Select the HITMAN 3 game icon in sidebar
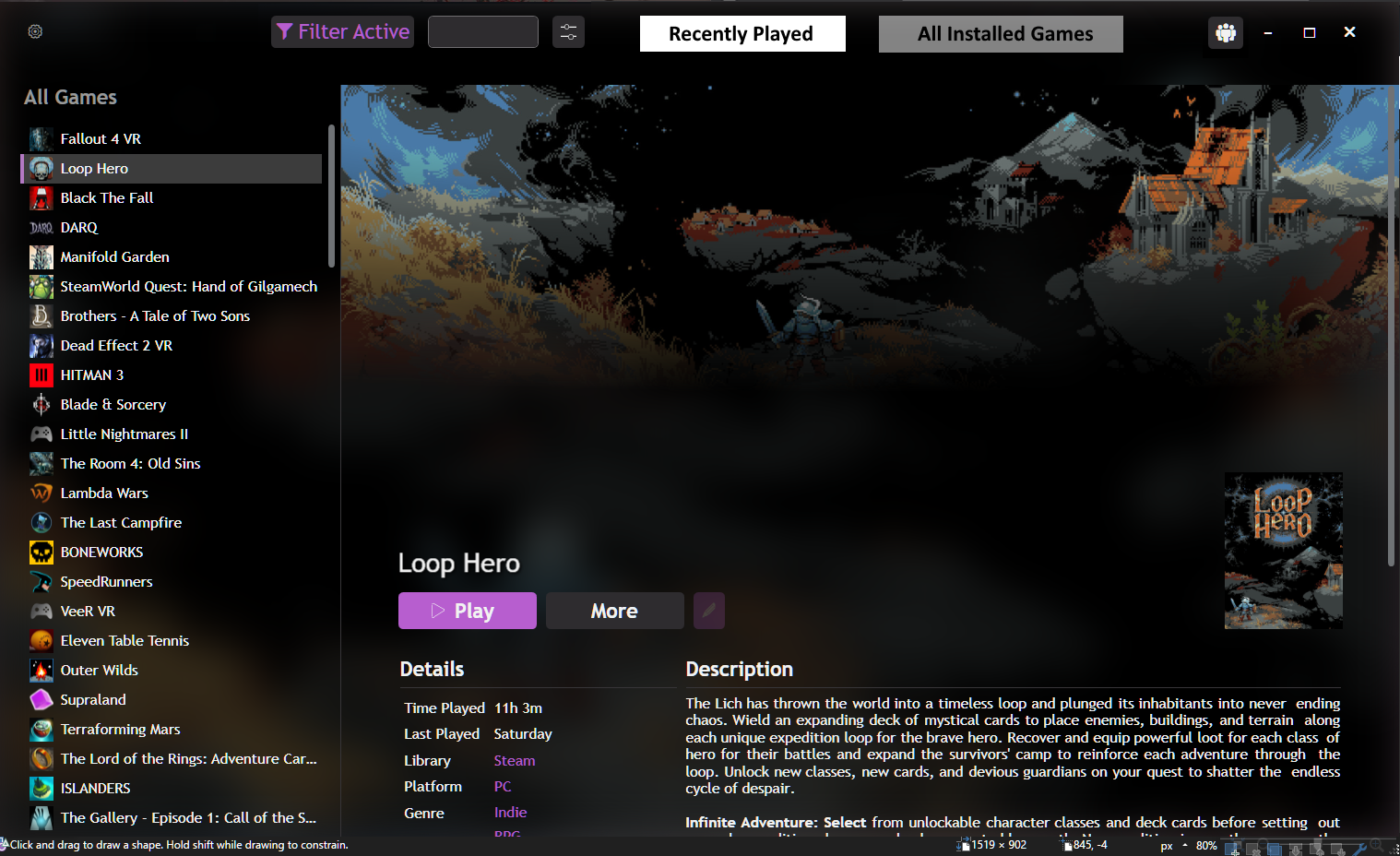1400x856 pixels. coord(41,374)
